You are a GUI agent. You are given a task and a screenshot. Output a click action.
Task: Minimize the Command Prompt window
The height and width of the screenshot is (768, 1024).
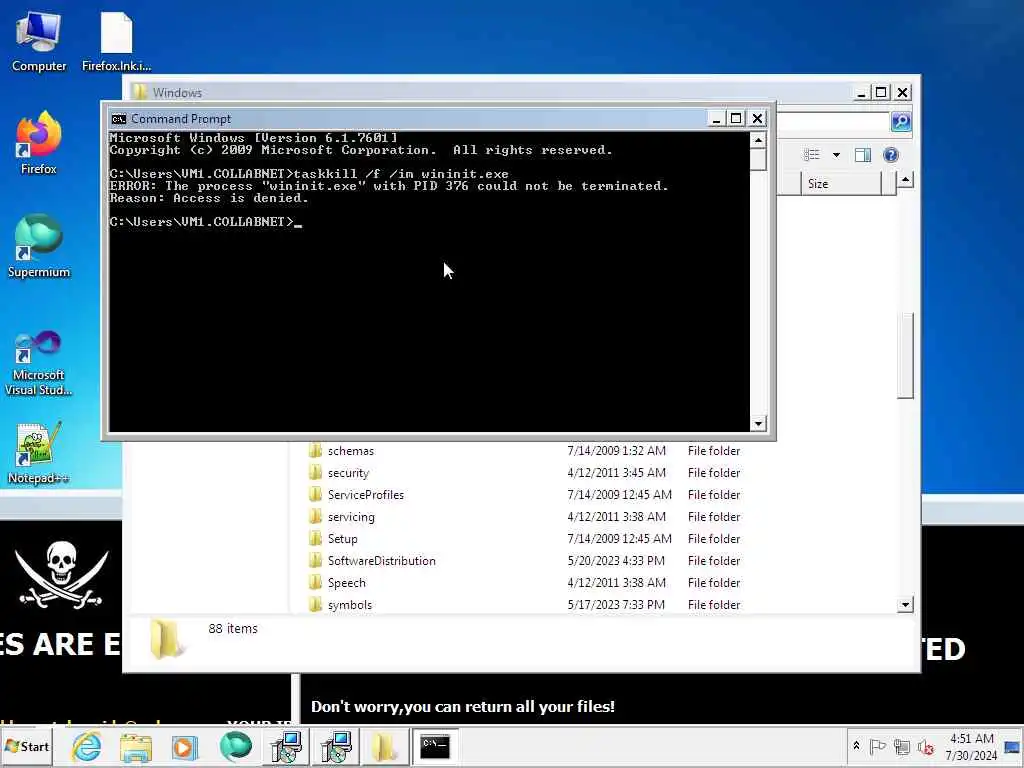(716, 119)
